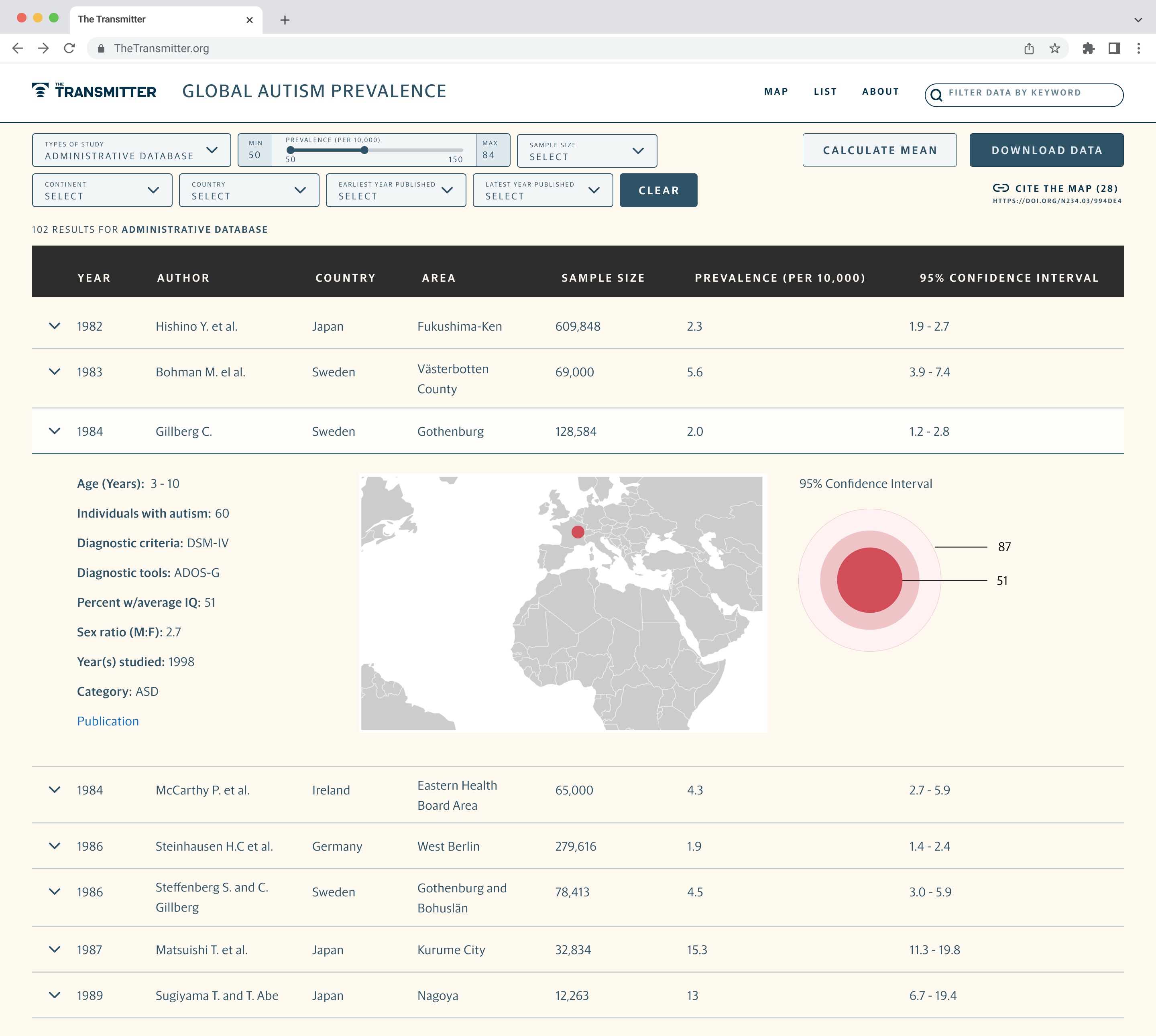
Task: Click the Download Data button
Action: 1047,150
